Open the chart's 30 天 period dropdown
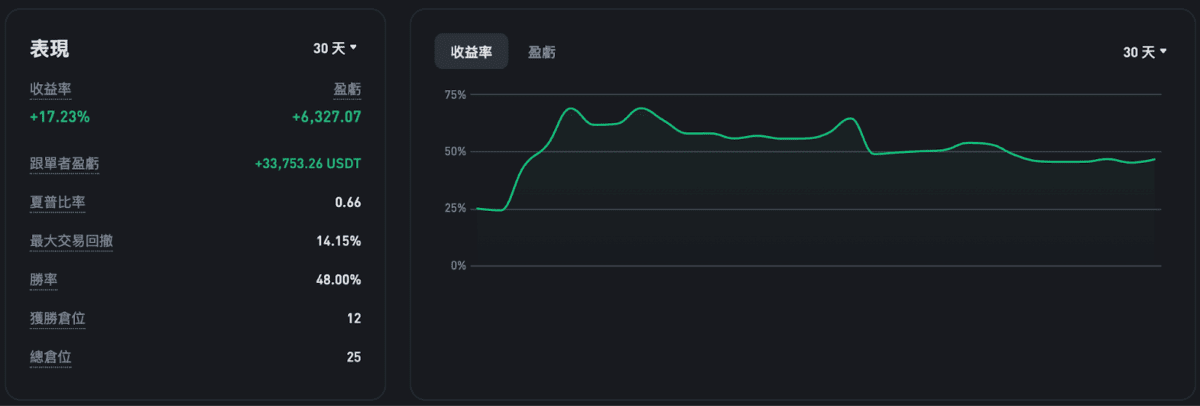The image size is (1200, 406). pos(1145,52)
